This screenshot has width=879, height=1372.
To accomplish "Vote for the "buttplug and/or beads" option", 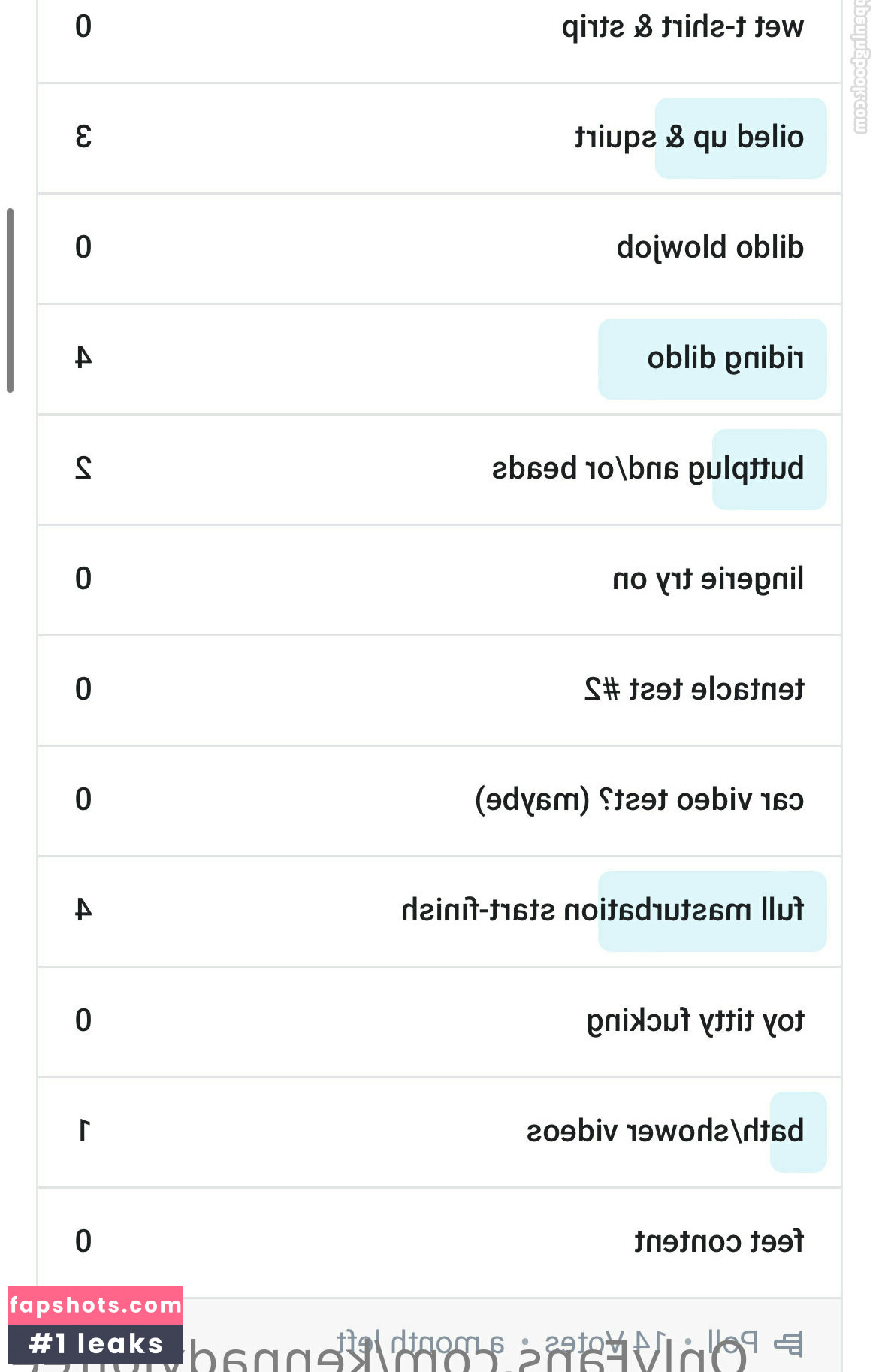I will tap(648, 469).
